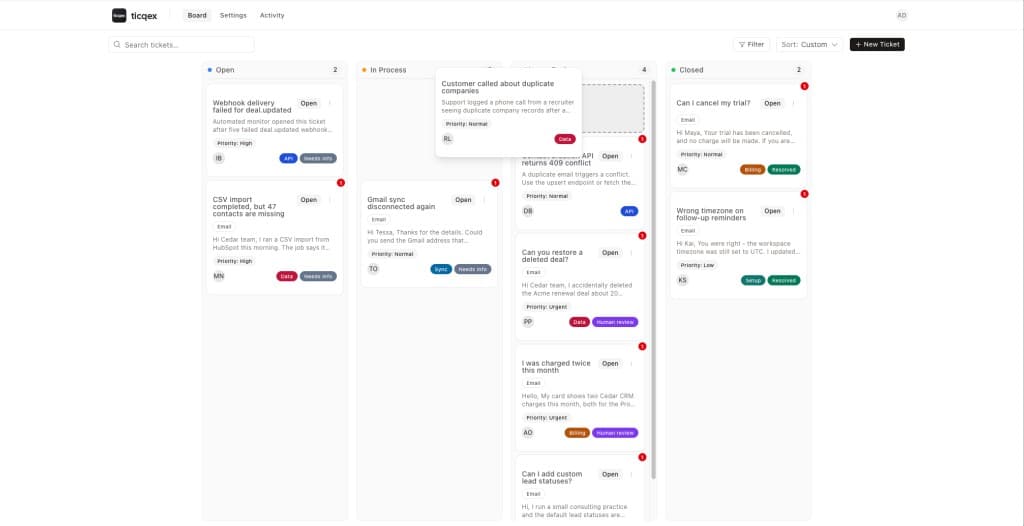Open status dropdown on restore deleted deal ticket
The width and height of the screenshot is (1024, 526).
[x=610, y=253]
